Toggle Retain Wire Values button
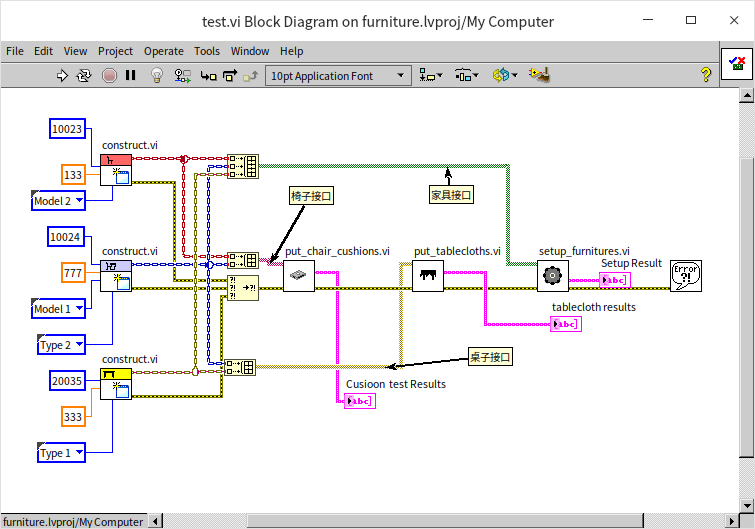 point(183,75)
